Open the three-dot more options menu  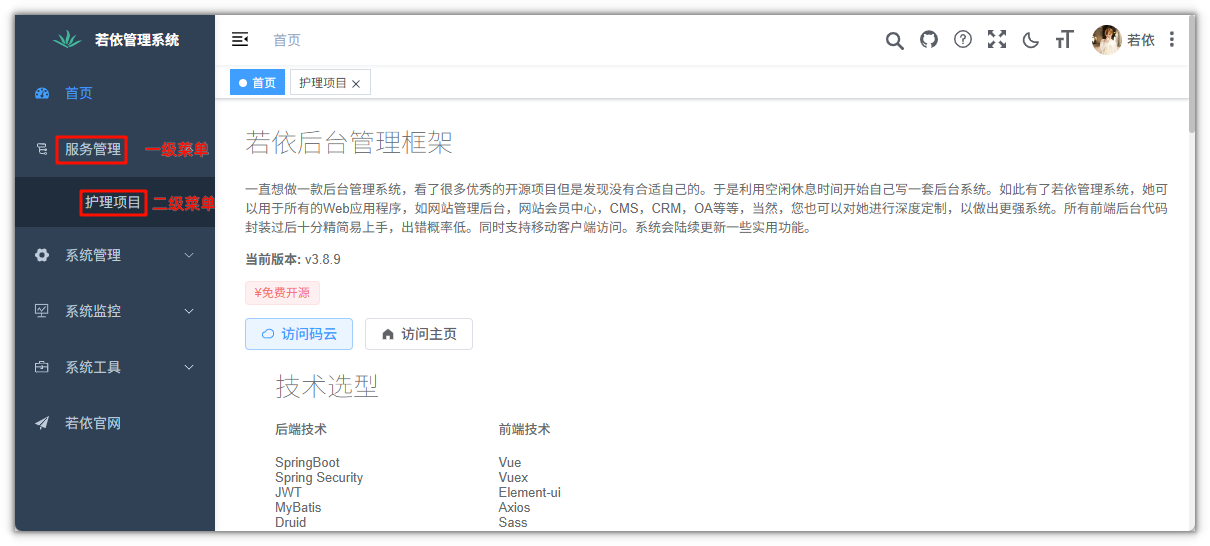[1172, 40]
